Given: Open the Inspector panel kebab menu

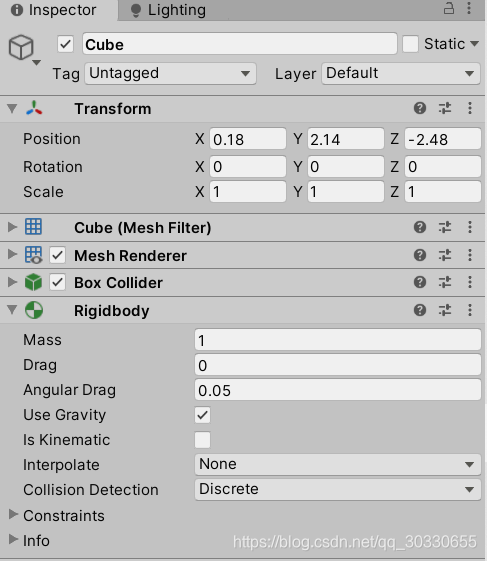Looking at the screenshot, I should point(469,8).
